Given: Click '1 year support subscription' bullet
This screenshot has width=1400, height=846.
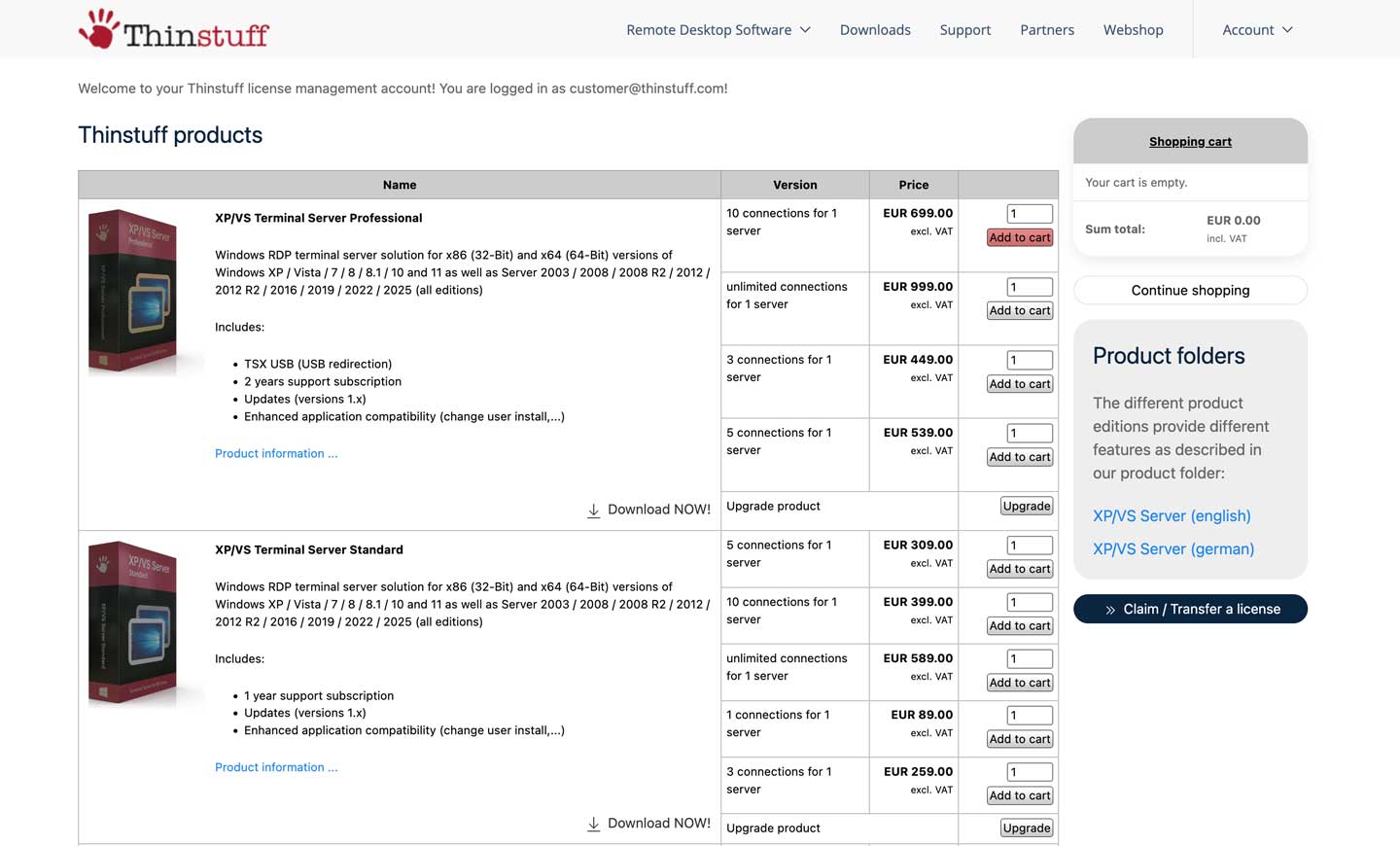Looking at the screenshot, I should pyautogui.click(x=319, y=695).
